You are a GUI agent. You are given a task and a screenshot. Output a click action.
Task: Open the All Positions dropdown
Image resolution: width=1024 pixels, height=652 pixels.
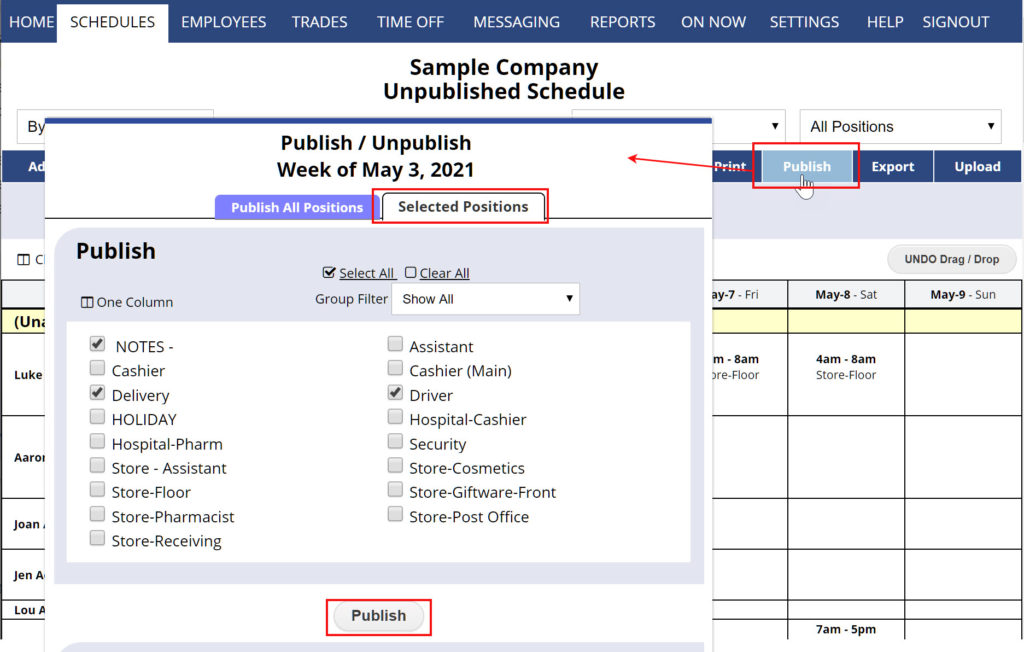tap(898, 126)
